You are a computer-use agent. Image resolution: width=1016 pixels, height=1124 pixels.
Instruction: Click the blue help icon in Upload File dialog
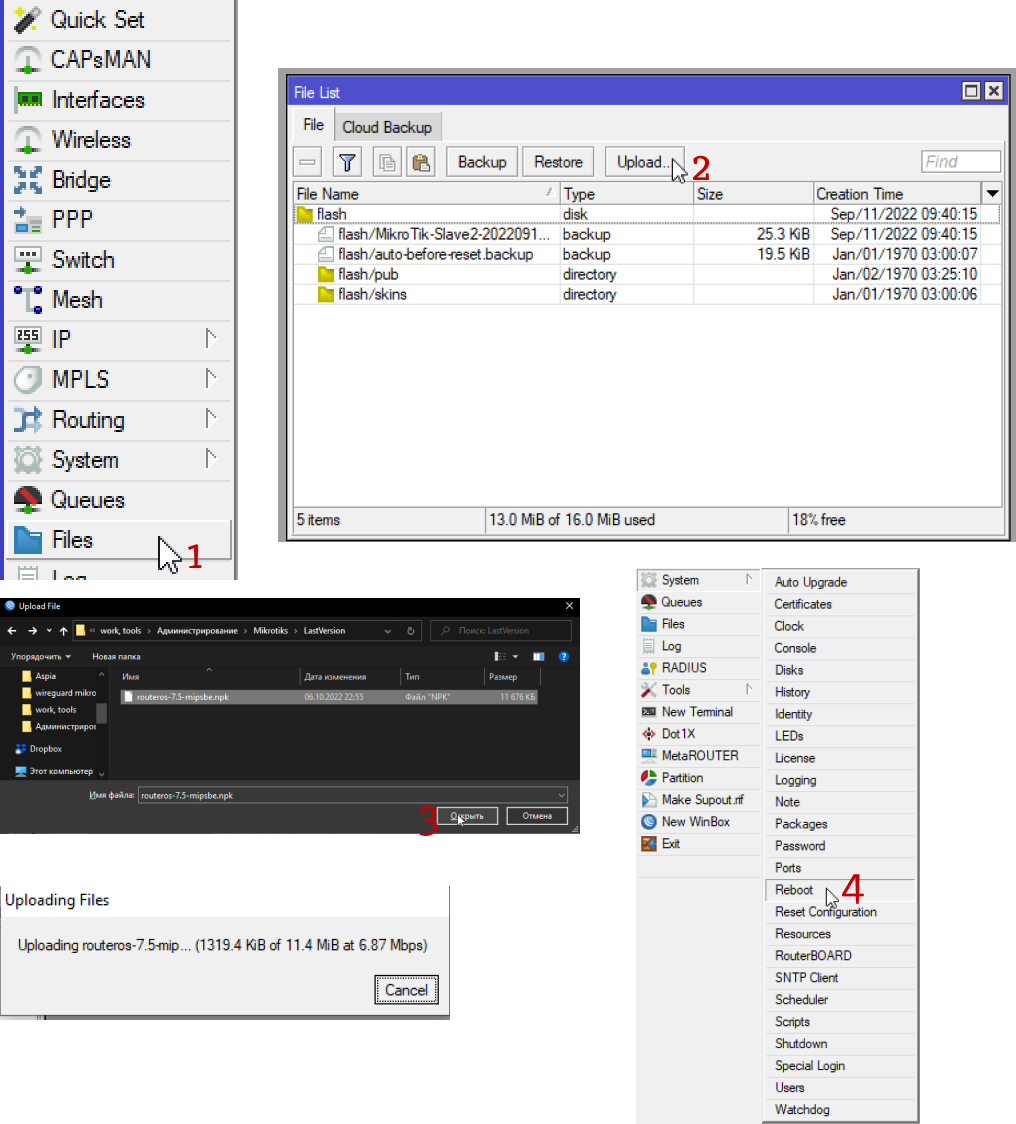tap(564, 657)
